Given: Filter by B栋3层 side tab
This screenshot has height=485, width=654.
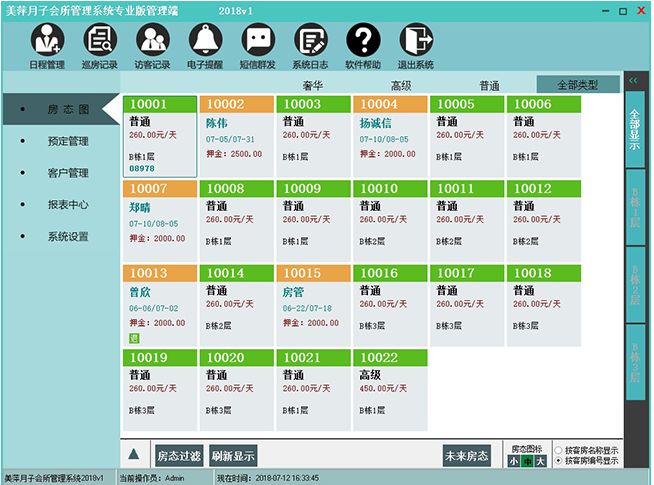Looking at the screenshot, I should coord(635,362).
